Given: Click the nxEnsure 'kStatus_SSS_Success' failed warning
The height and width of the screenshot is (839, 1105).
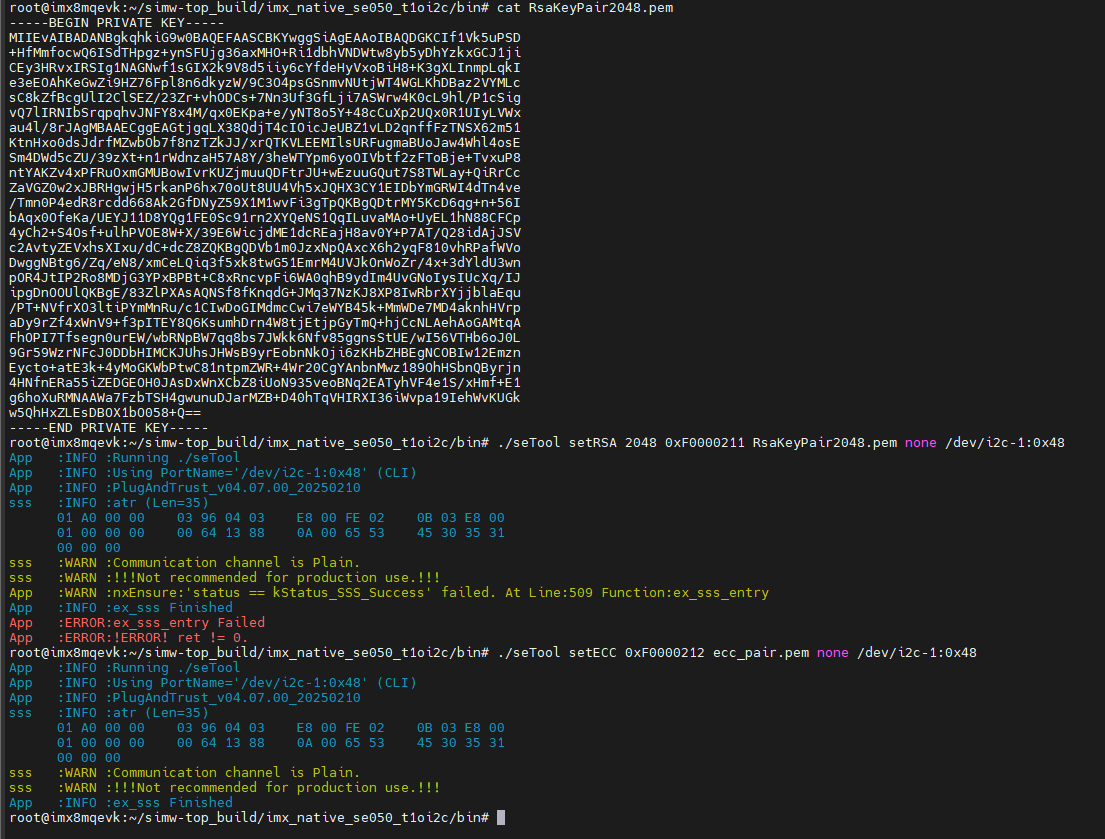Looking at the screenshot, I should coord(389,592).
